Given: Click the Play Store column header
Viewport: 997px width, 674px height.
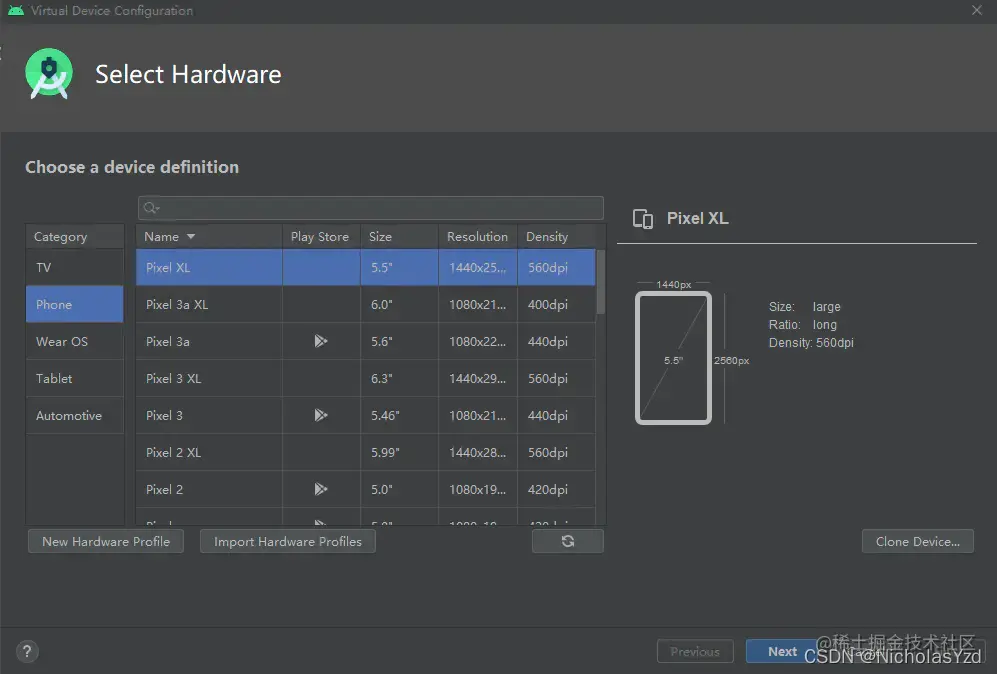Looking at the screenshot, I should tap(321, 237).
